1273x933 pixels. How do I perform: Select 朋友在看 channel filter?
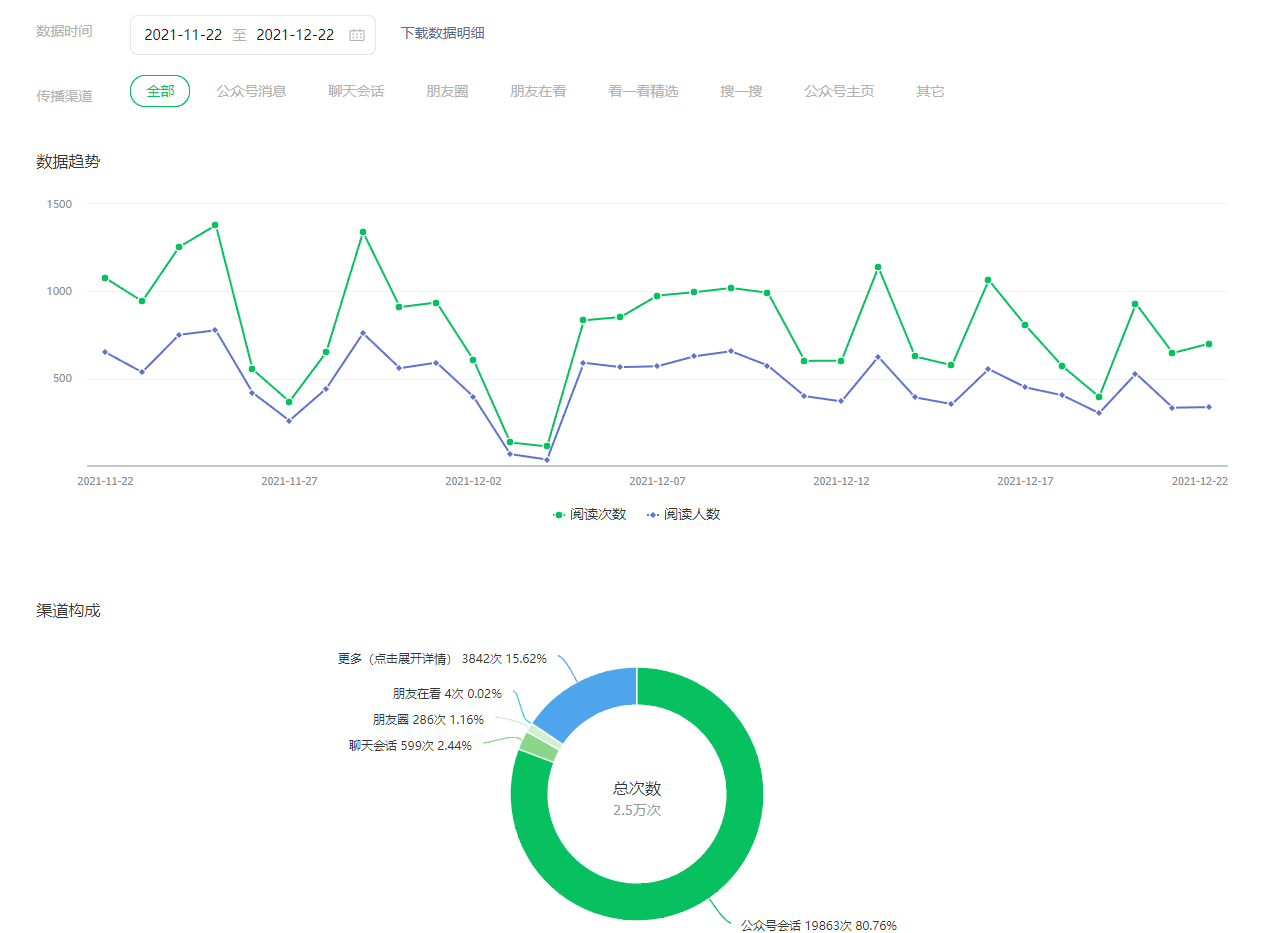(x=538, y=91)
